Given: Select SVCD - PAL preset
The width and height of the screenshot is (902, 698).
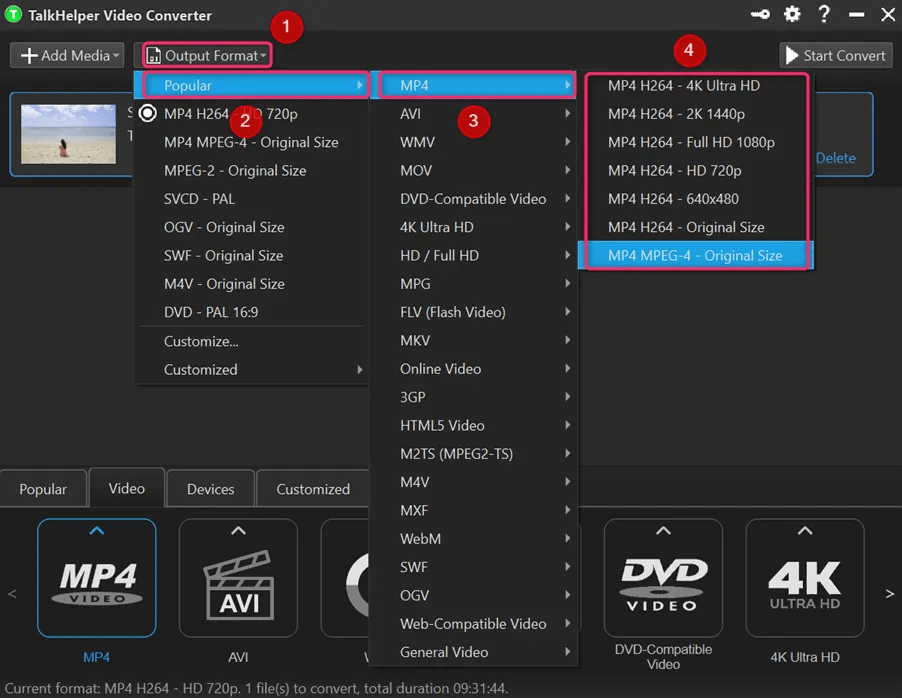Looking at the screenshot, I should (x=253, y=199).
